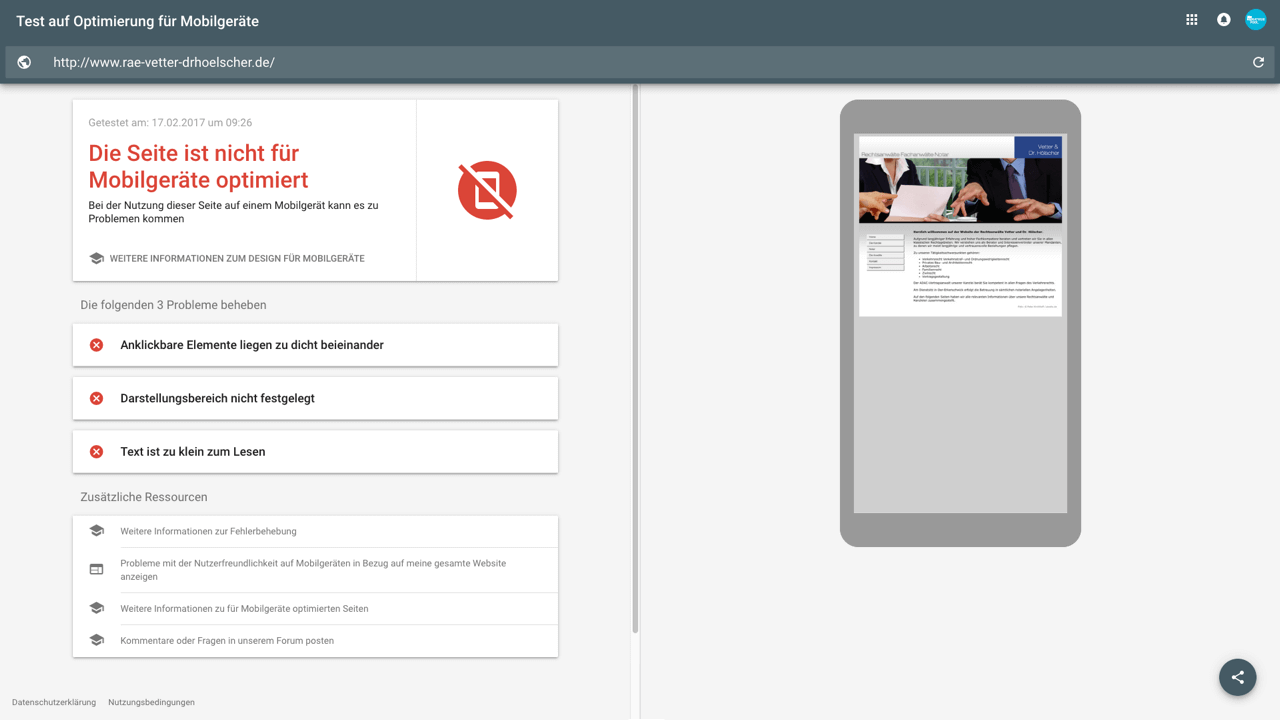1280x720 pixels.
Task: Open the Datenschutzerklärung footer link
Action: point(54,702)
